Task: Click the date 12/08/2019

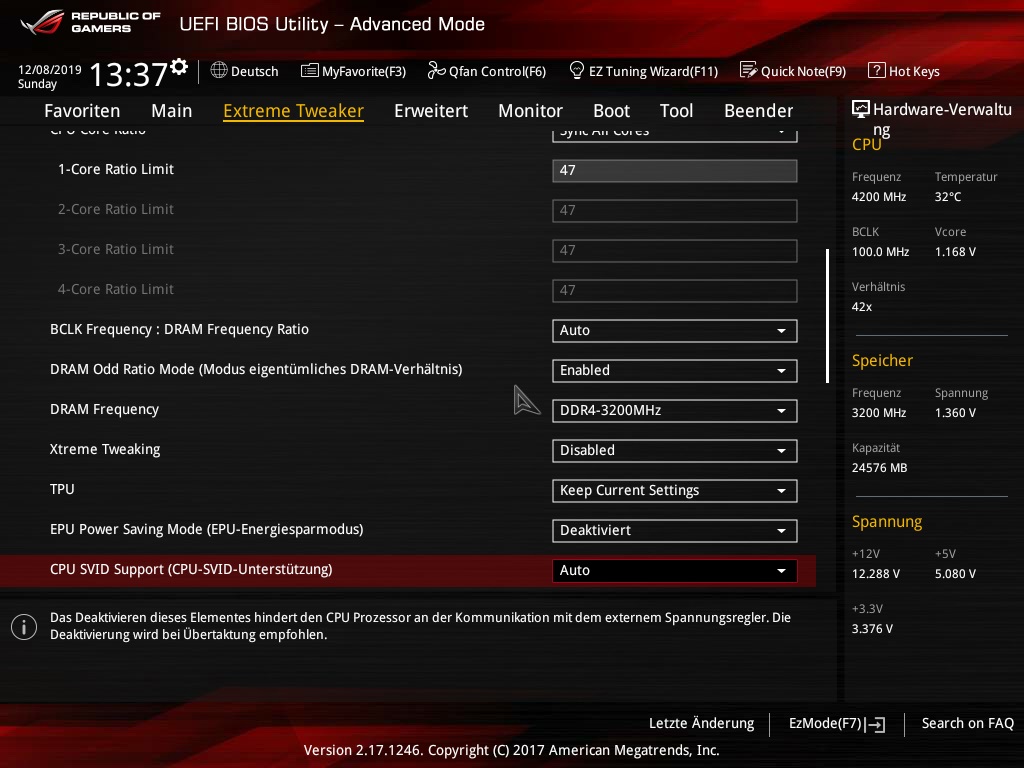Action: 50,69
